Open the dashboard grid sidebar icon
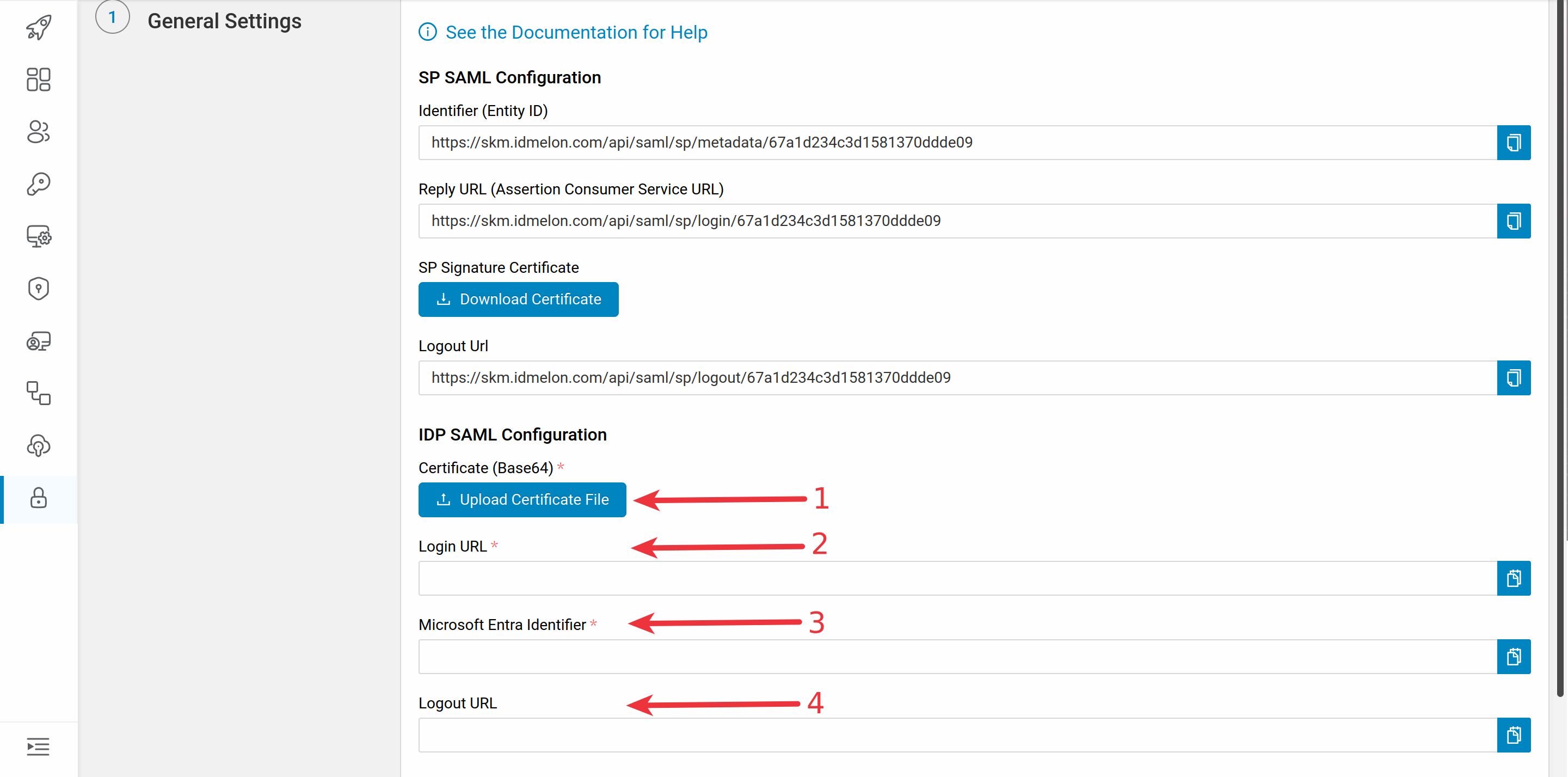 38,80
